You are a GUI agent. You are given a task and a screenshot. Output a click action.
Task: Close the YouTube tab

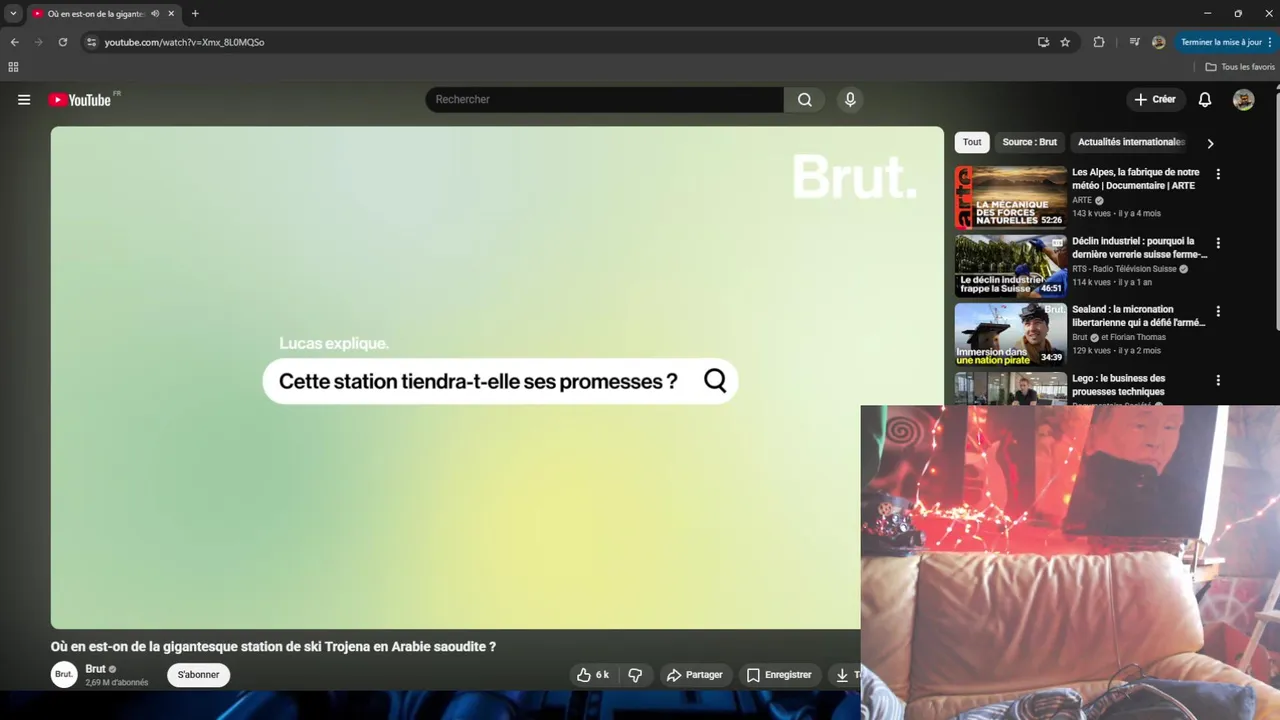tap(172, 14)
